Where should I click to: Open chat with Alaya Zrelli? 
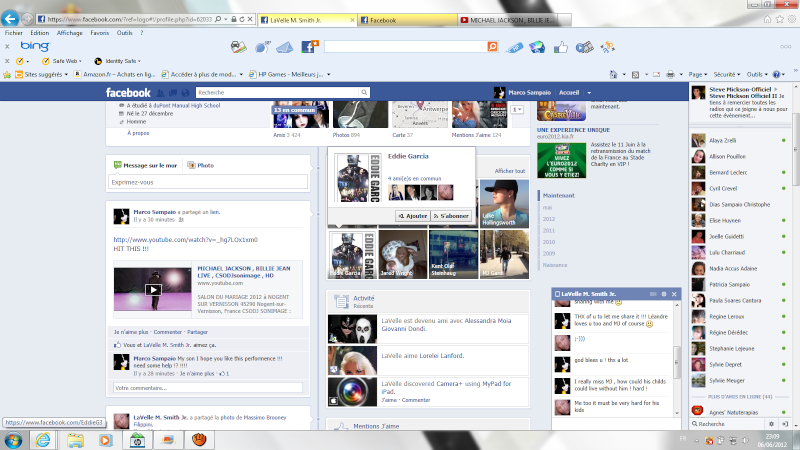click(x=739, y=140)
